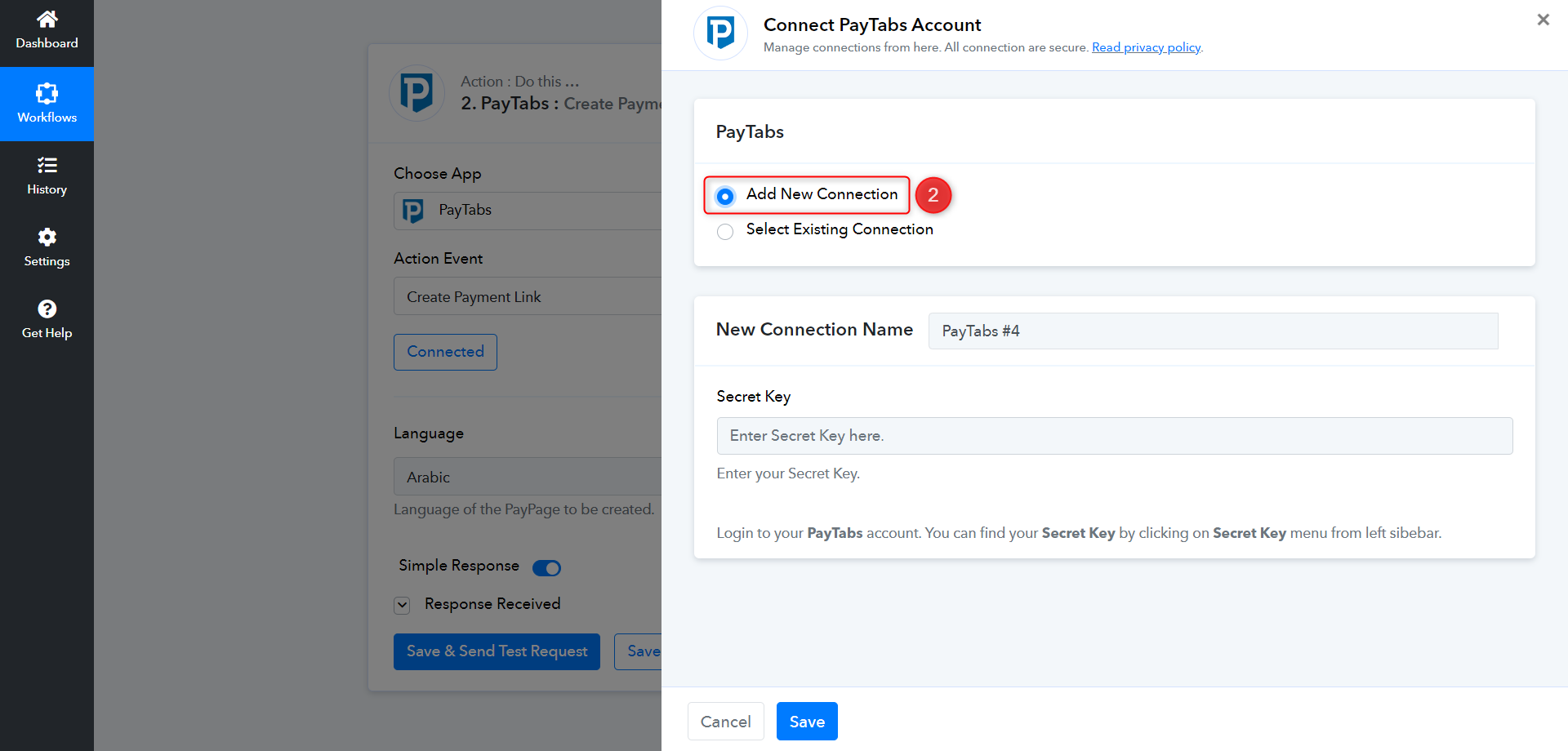
Task: Click the PayTabs logo in the dialog header
Action: pos(720,33)
